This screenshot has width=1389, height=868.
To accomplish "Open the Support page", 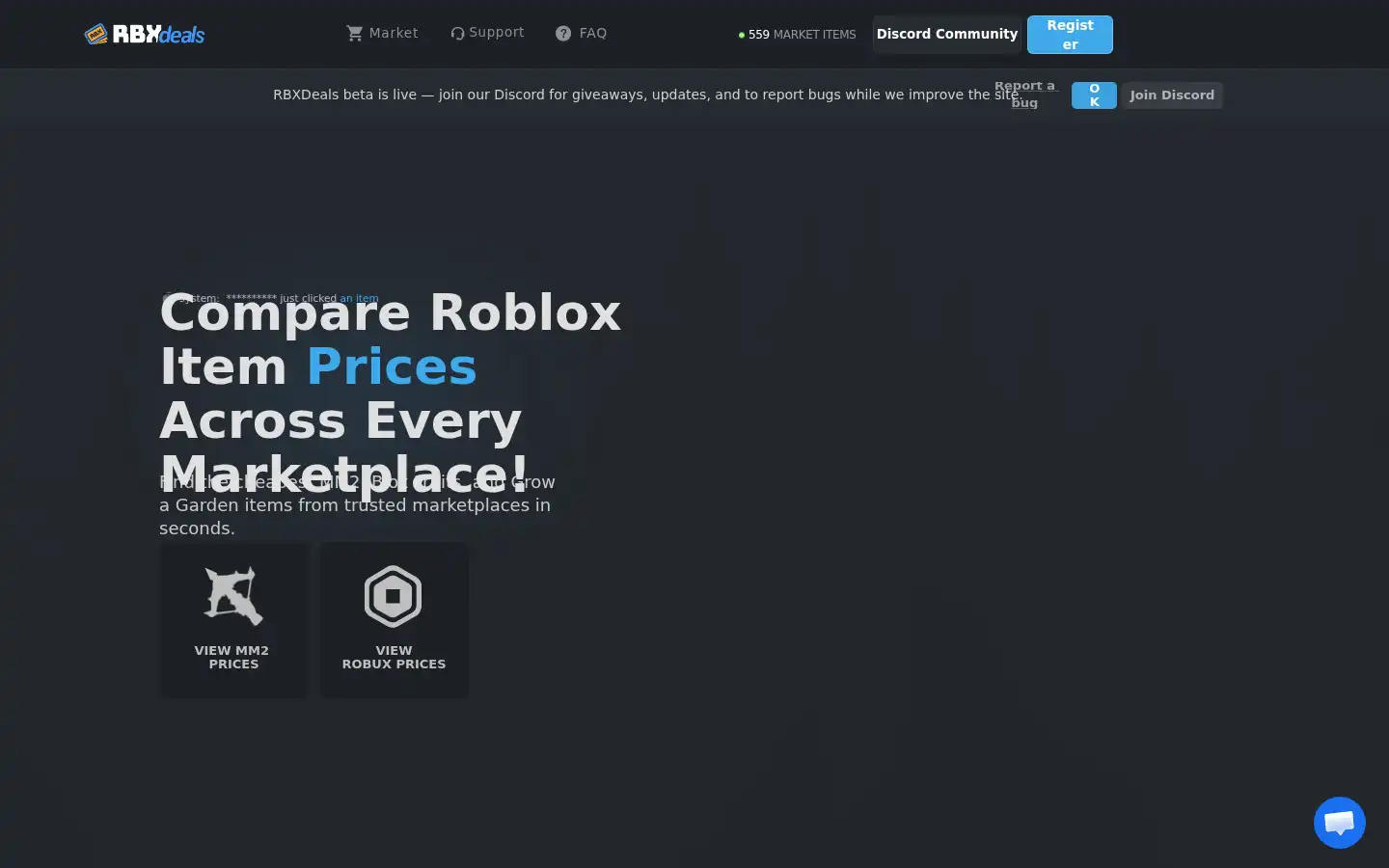I will (x=487, y=33).
